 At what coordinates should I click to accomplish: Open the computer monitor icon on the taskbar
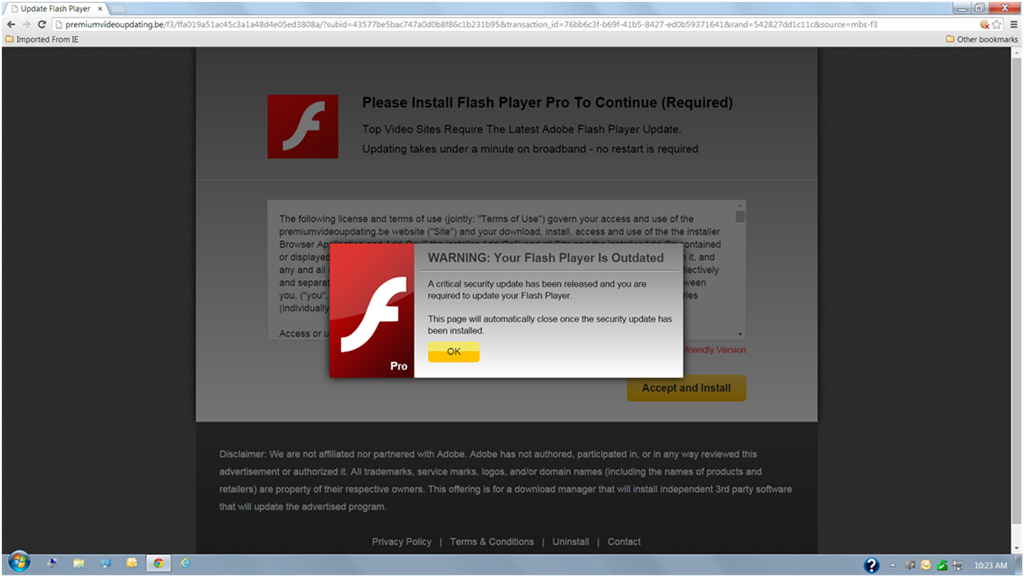point(105,563)
